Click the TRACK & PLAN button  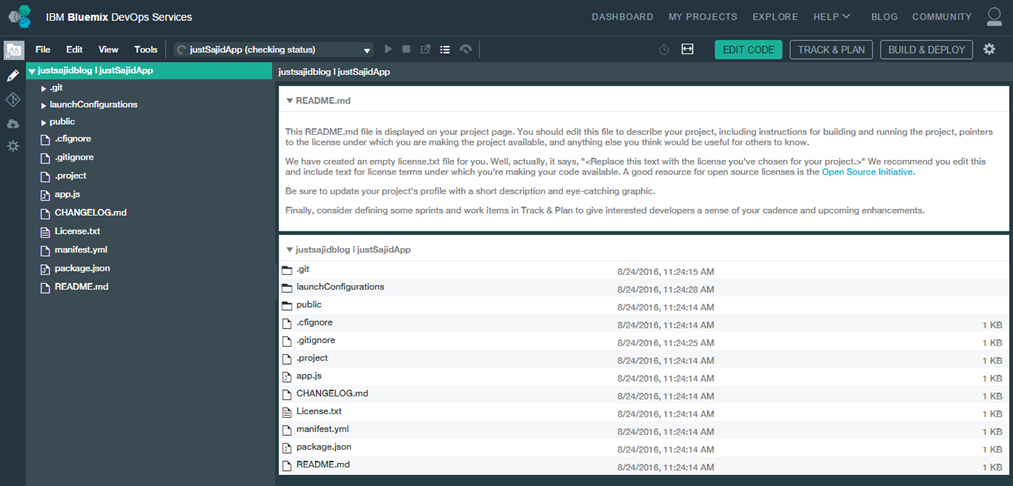tap(831, 50)
